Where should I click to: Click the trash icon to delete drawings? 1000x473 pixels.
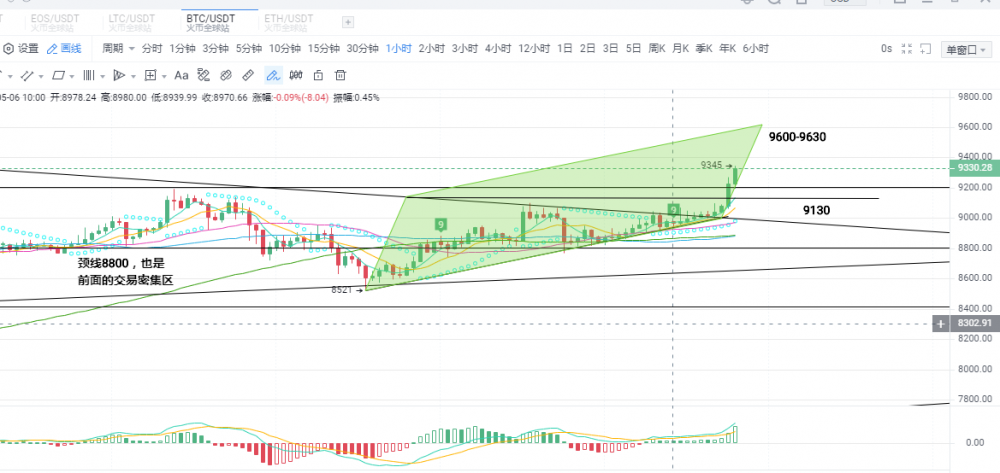coord(340,75)
